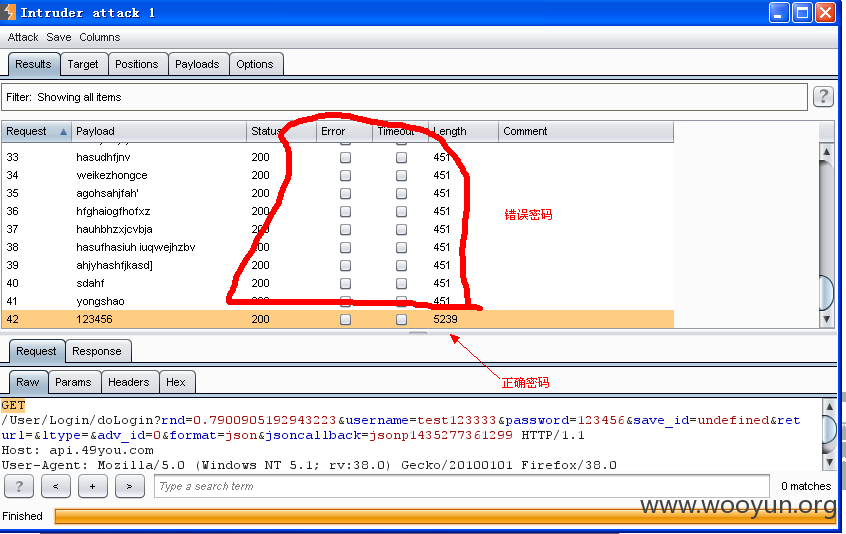Toggle Timeout checkbox for 123456 payload row
Screen dimensions: 846x534
[401, 319]
